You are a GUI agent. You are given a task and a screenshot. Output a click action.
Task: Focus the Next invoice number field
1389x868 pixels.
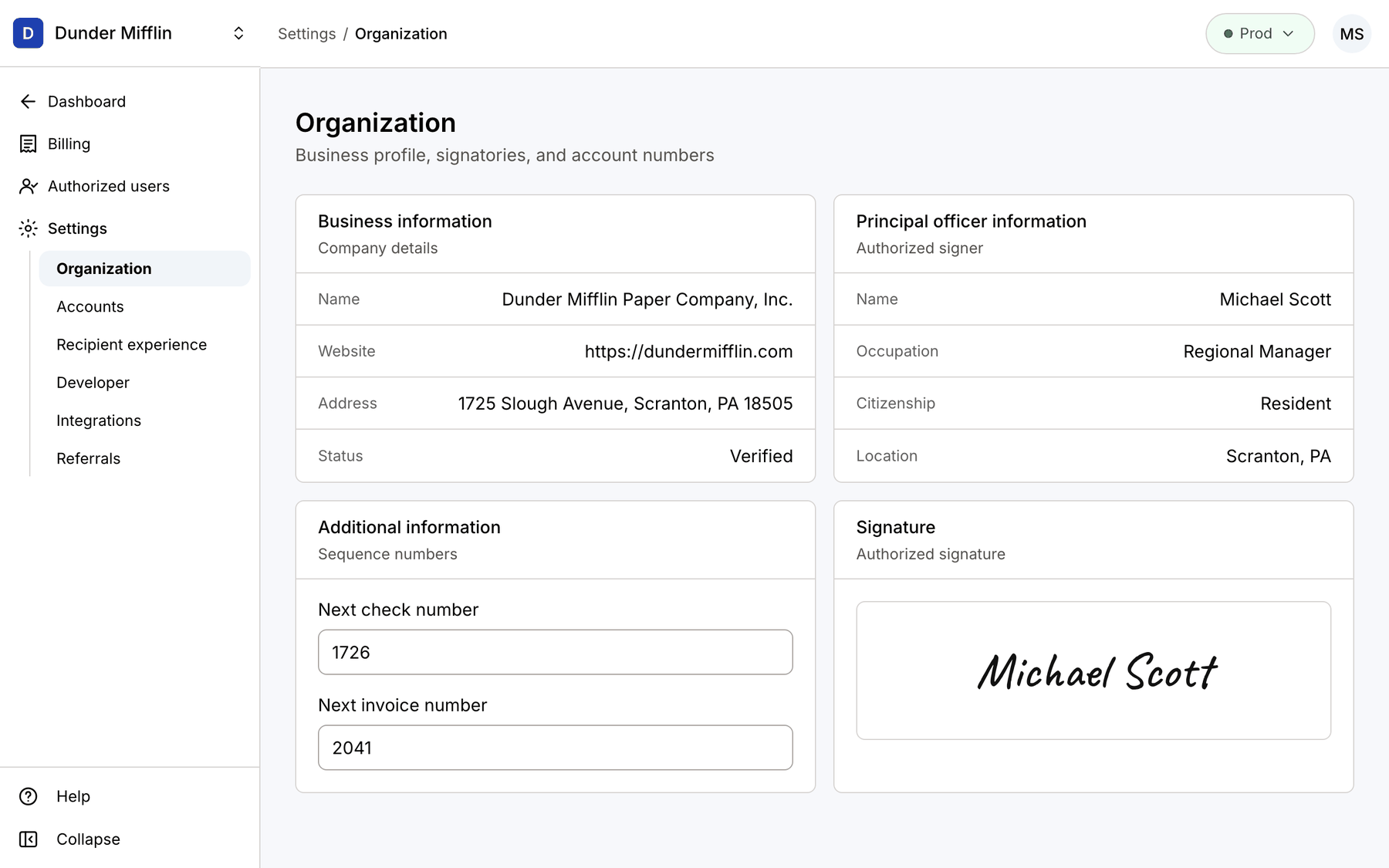click(556, 748)
